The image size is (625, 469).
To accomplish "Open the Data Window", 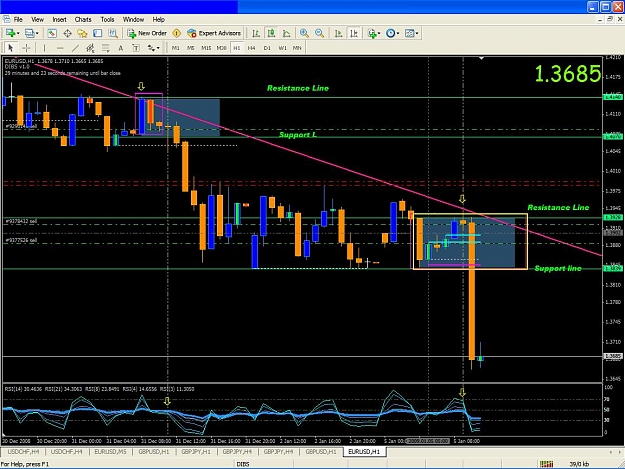I will click(67, 33).
